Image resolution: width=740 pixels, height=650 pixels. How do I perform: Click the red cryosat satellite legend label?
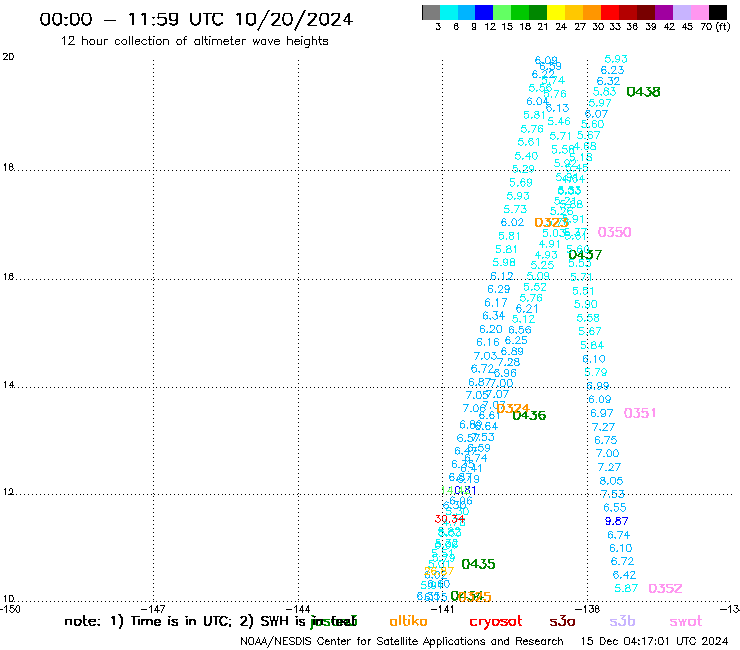[496, 622]
